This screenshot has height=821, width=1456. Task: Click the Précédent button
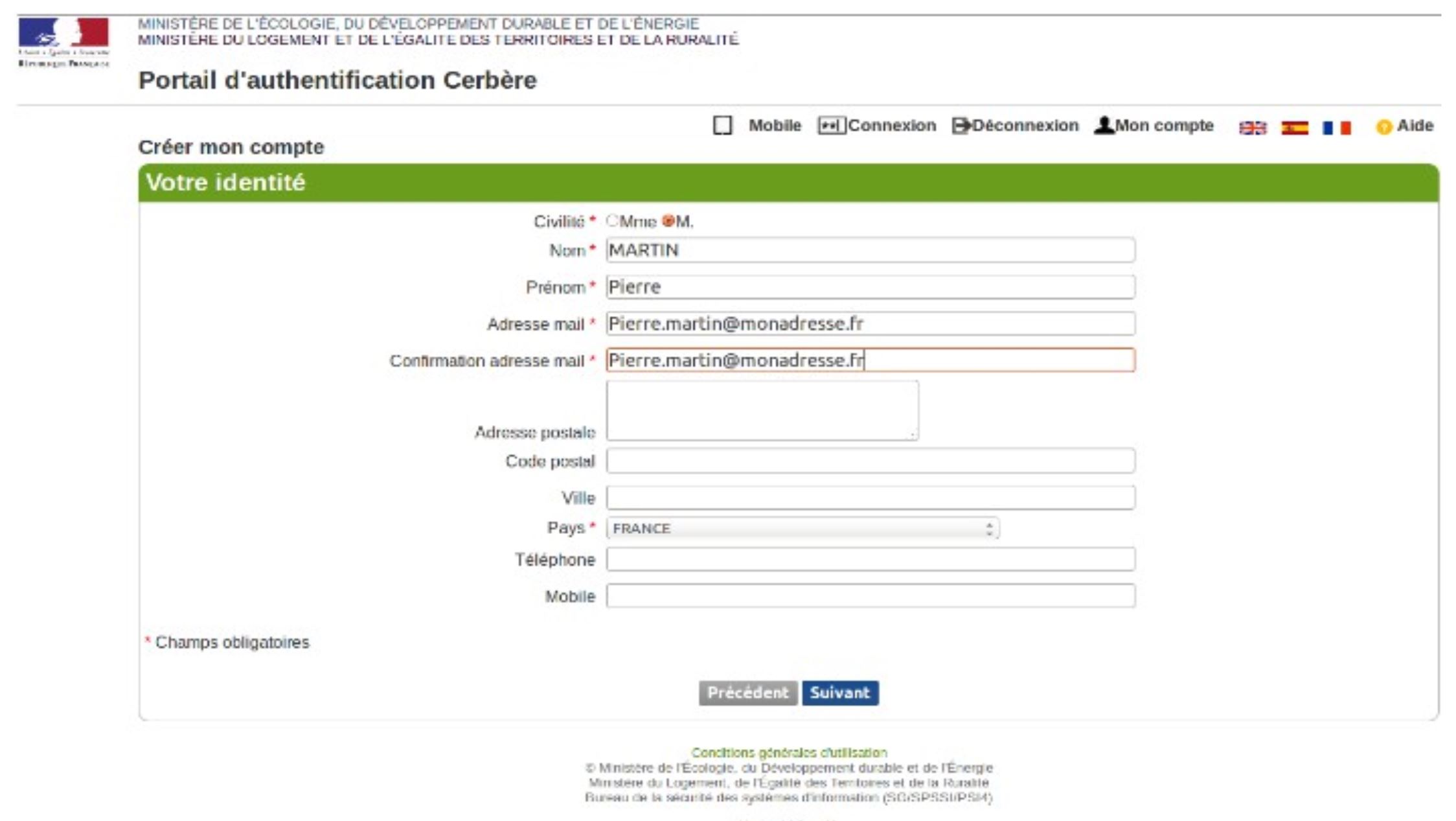click(747, 693)
